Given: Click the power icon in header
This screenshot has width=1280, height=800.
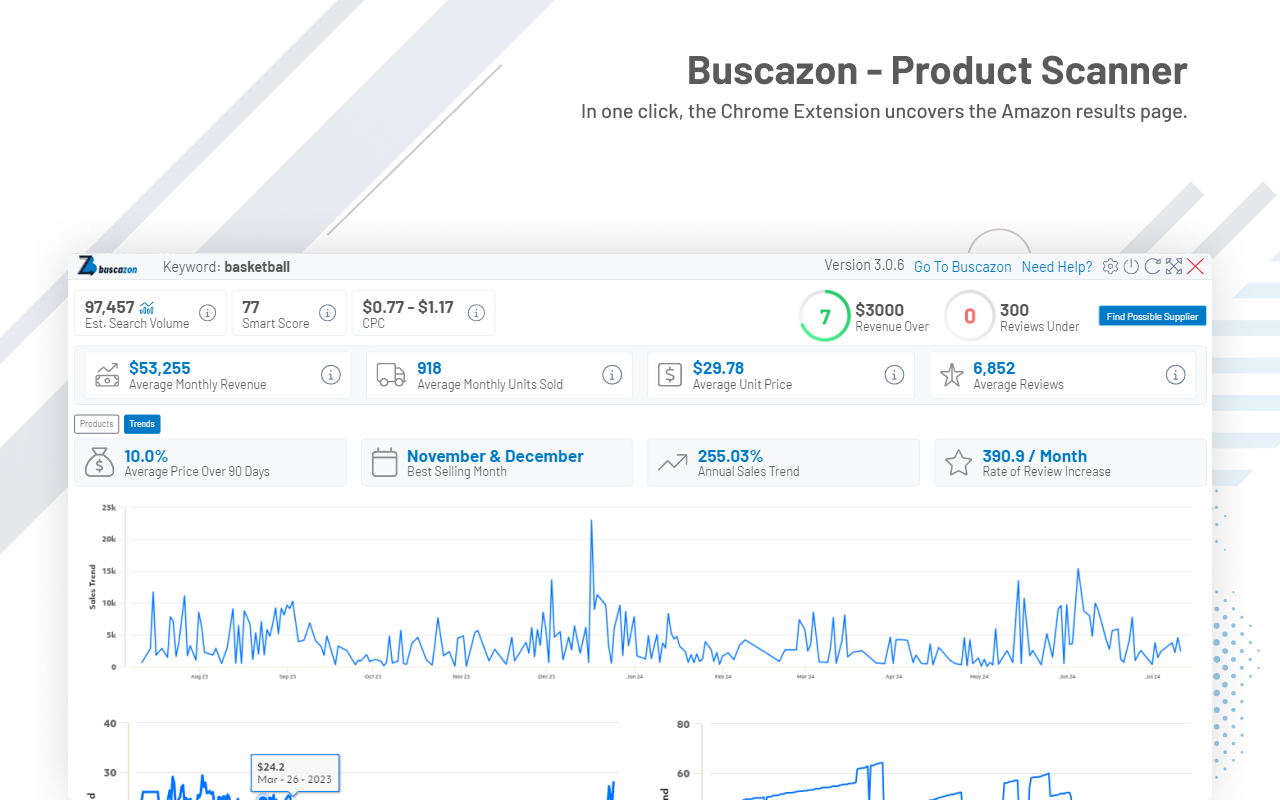Looking at the screenshot, I should pos(1131,266).
